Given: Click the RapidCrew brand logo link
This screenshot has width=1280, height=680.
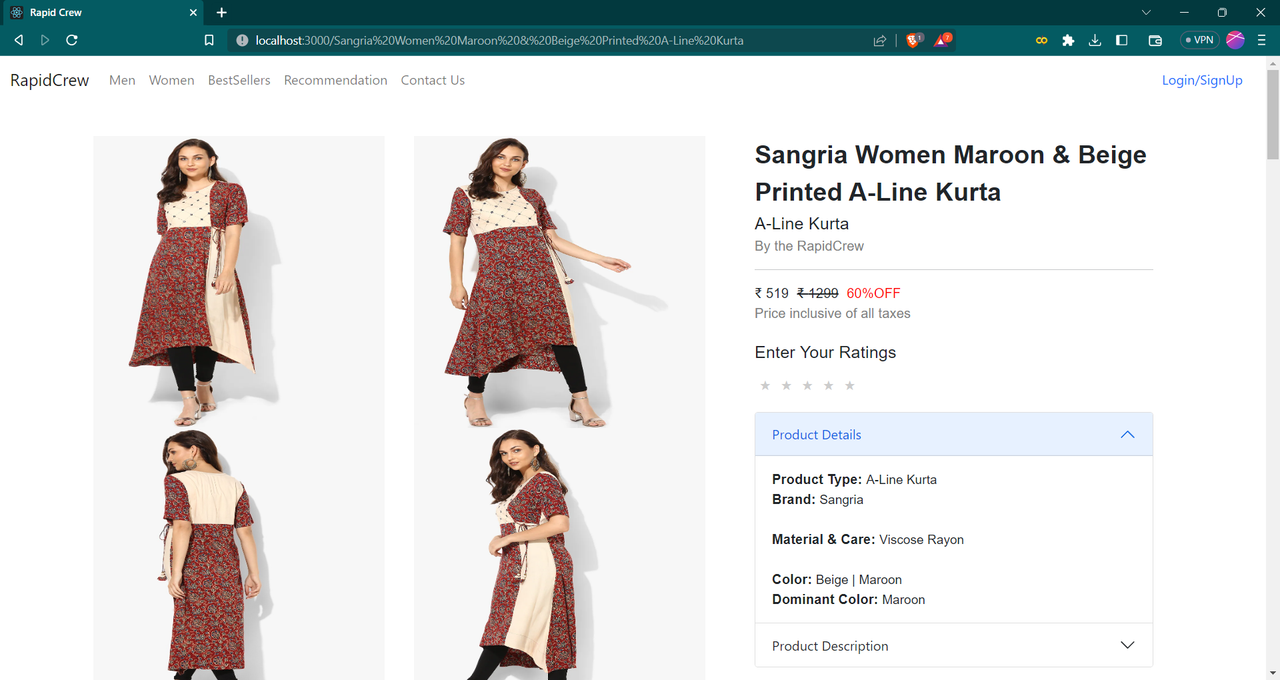Looking at the screenshot, I should (x=50, y=80).
